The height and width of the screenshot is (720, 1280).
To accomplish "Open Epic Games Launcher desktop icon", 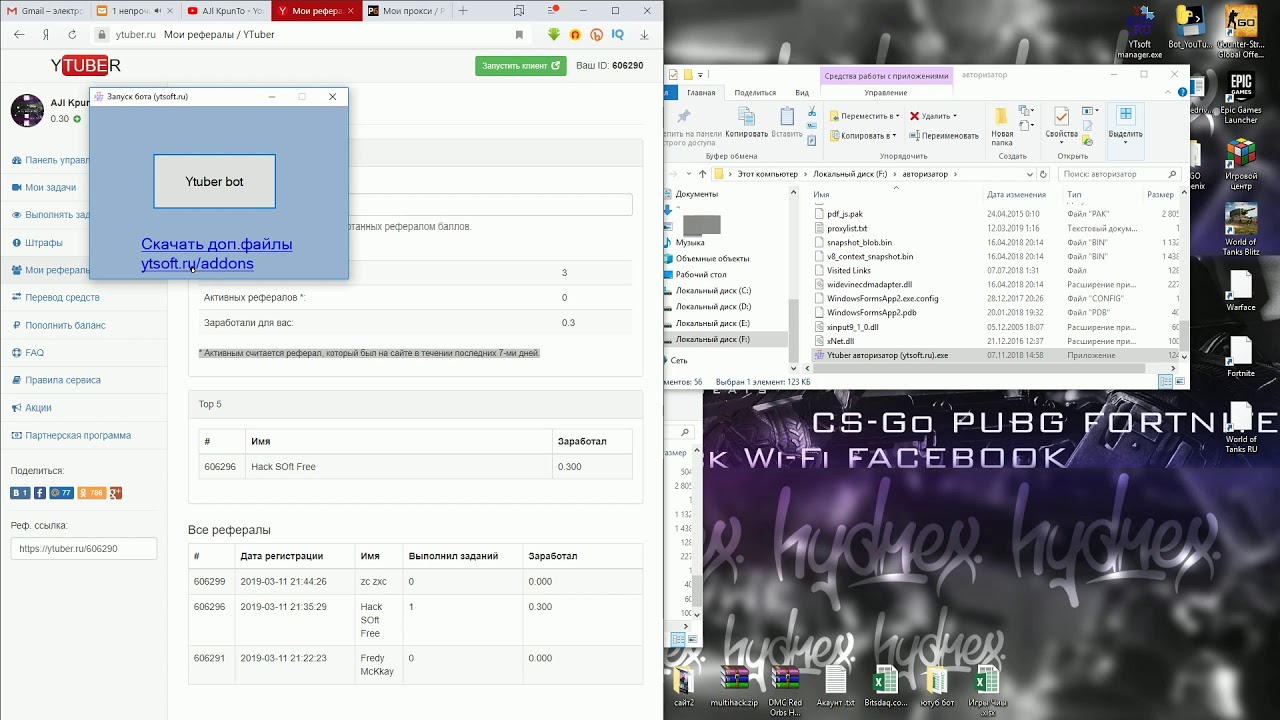I will (x=1241, y=98).
